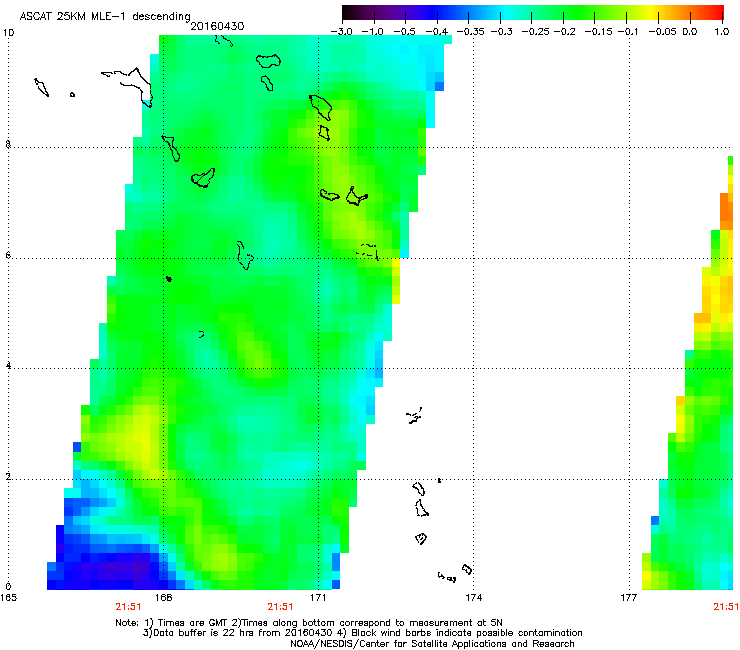Click latitude axis label 0
The height and width of the screenshot is (650, 740).
tap(8, 587)
